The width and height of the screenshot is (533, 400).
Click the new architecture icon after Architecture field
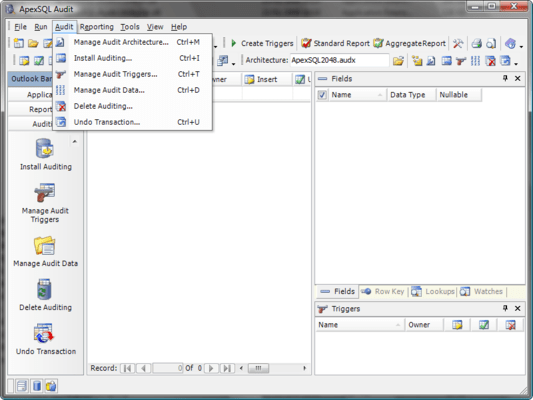tap(417, 61)
